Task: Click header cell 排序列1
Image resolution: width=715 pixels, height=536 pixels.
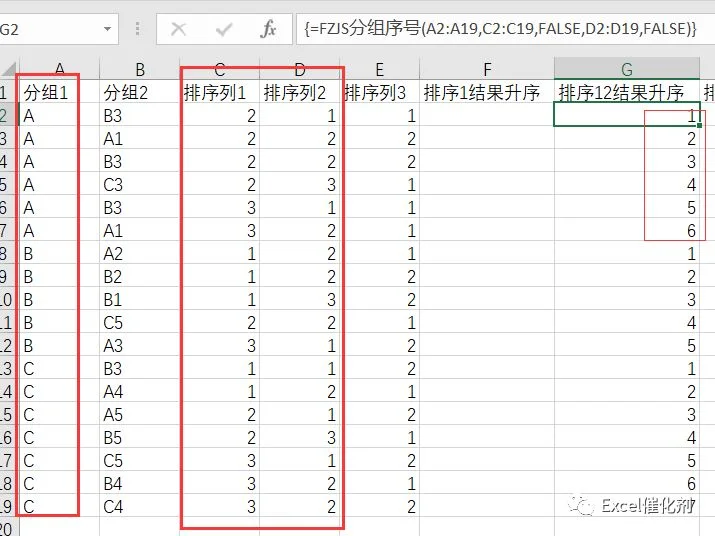Action: pos(220,93)
